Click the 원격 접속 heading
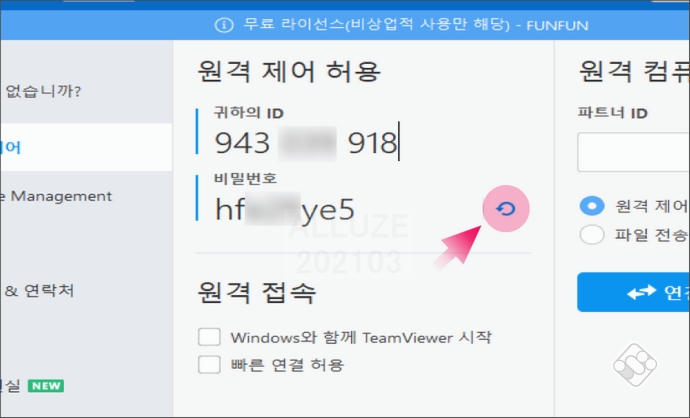 tap(257, 292)
